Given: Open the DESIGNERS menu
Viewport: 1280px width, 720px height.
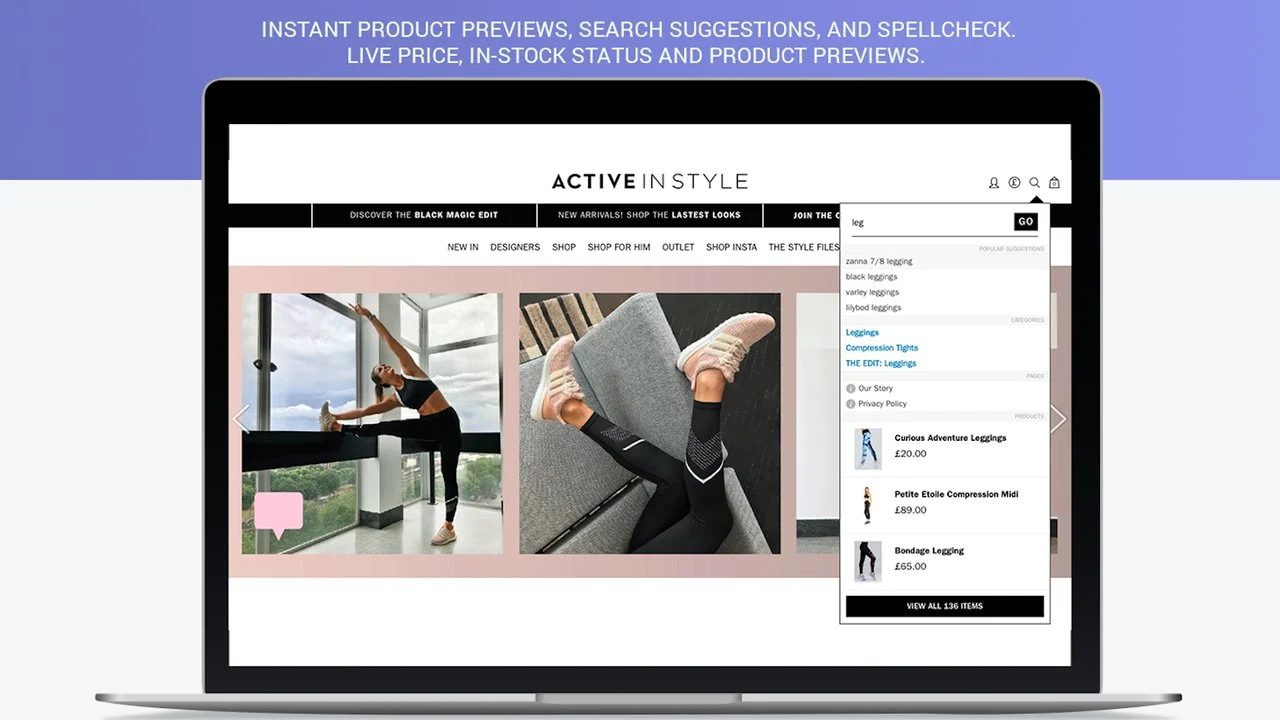Looking at the screenshot, I should pos(515,247).
